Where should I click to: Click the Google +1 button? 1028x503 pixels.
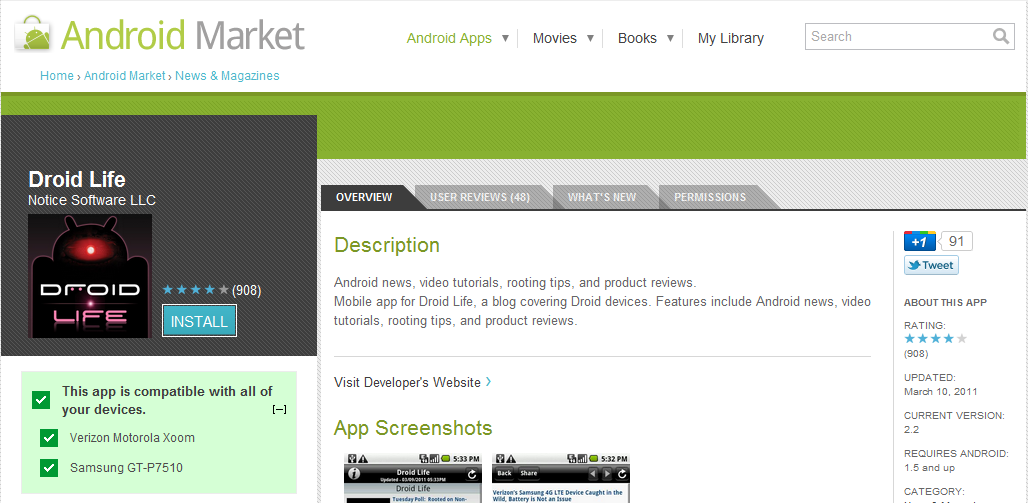(x=919, y=241)
